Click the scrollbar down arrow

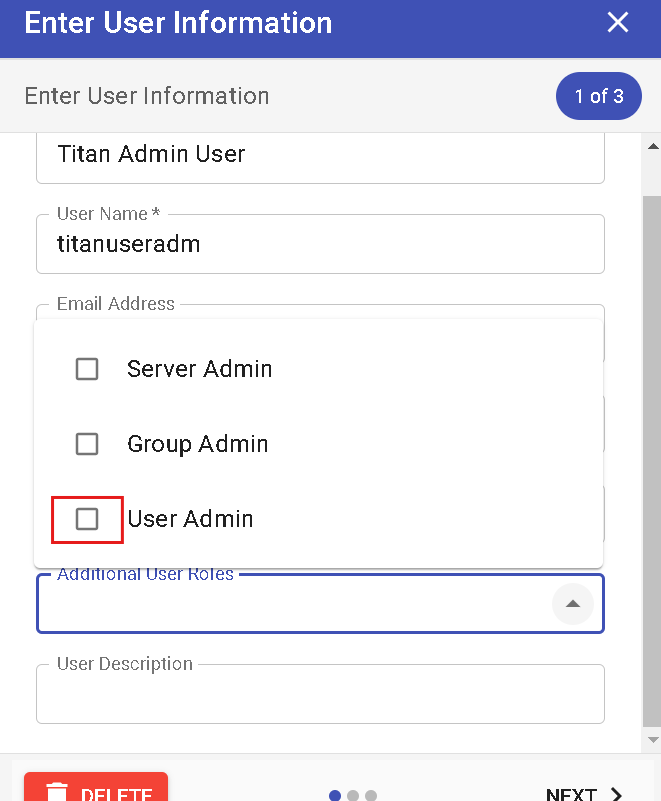click(x=653, y=740)
